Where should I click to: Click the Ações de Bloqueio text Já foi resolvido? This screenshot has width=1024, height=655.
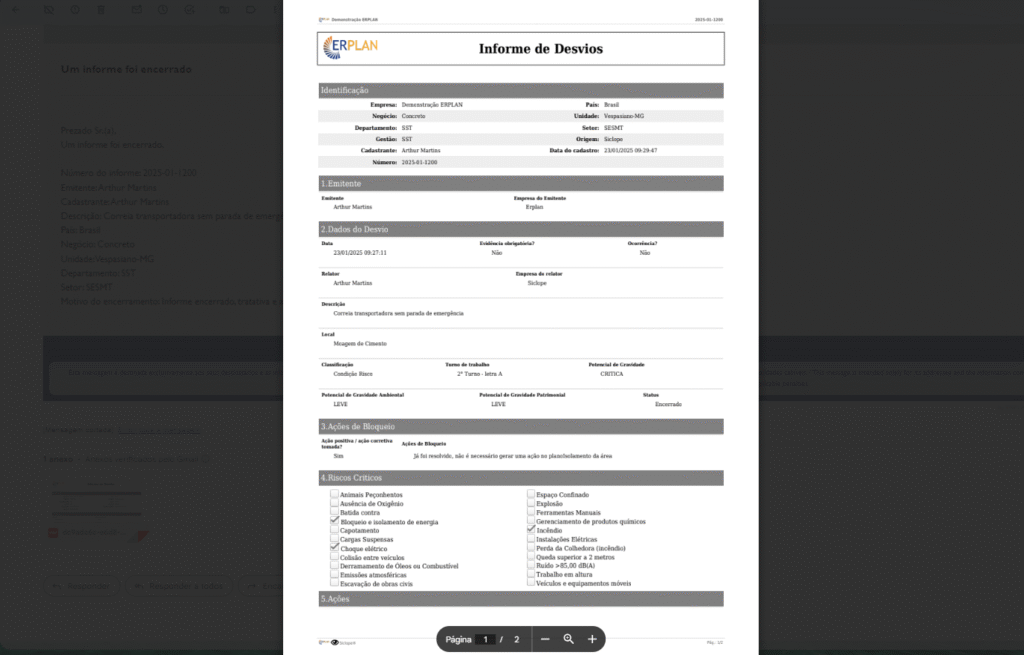coord(513,456)
